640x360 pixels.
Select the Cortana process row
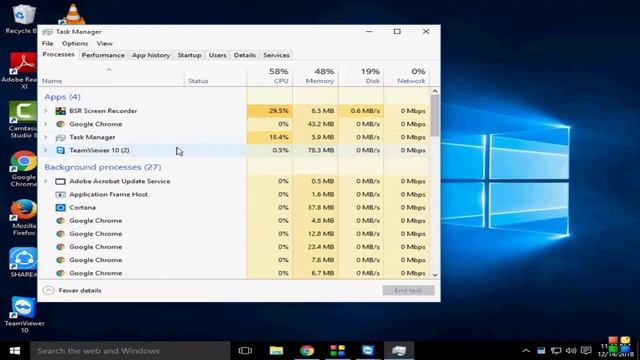[234, 207]
